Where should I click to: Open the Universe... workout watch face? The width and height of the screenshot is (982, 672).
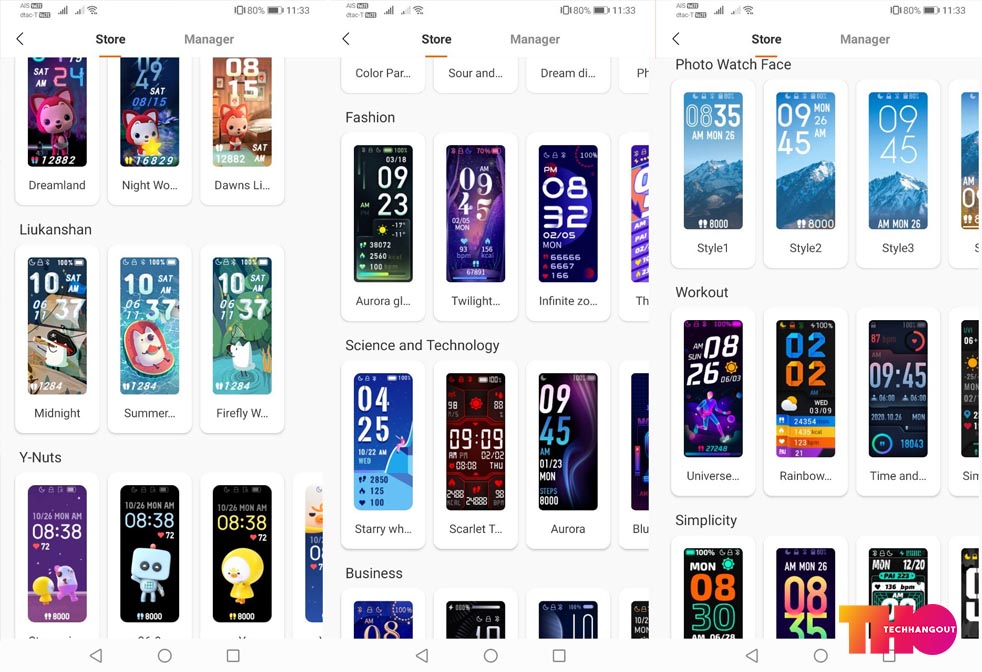pos(713,401)
